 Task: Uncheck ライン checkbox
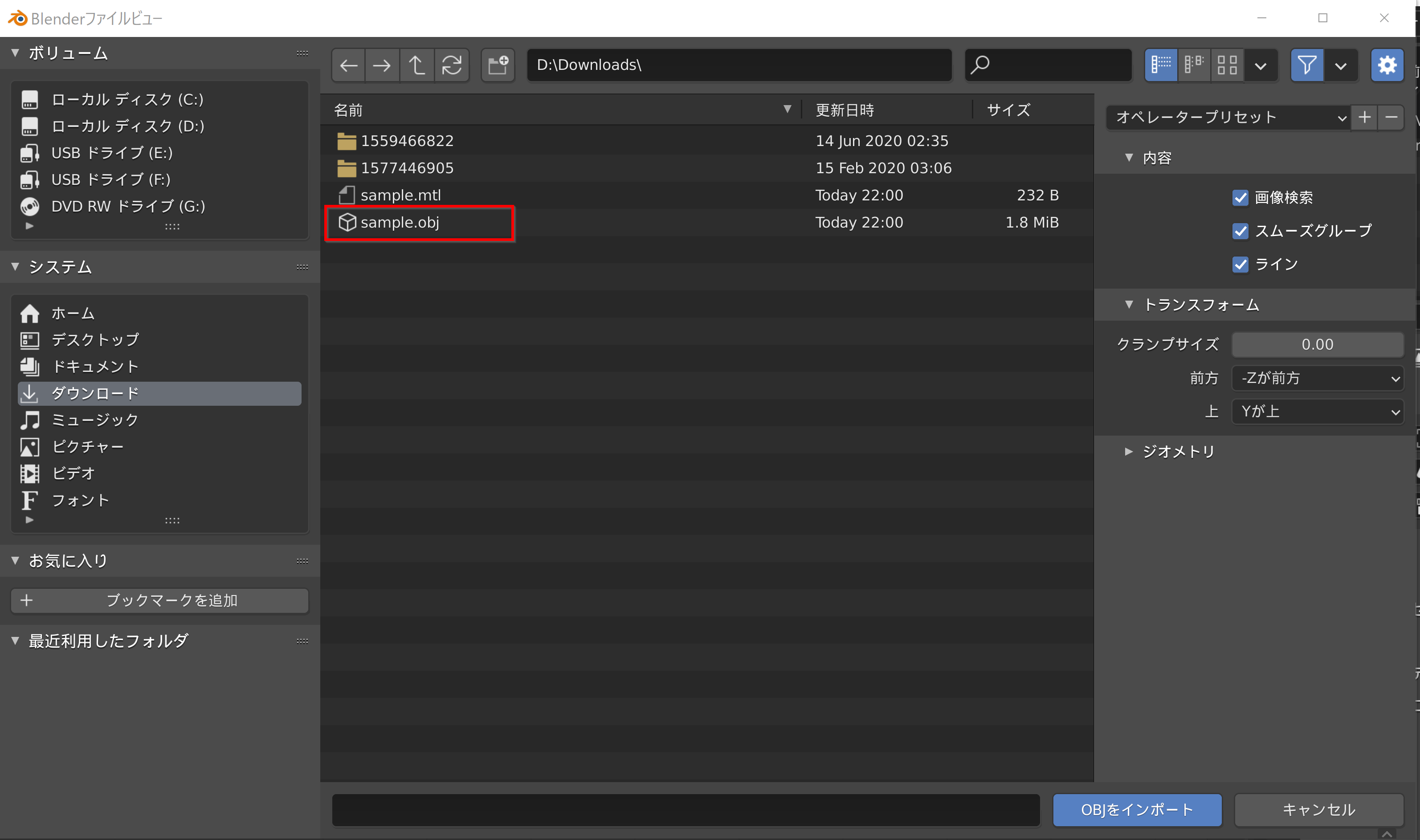1240,265
